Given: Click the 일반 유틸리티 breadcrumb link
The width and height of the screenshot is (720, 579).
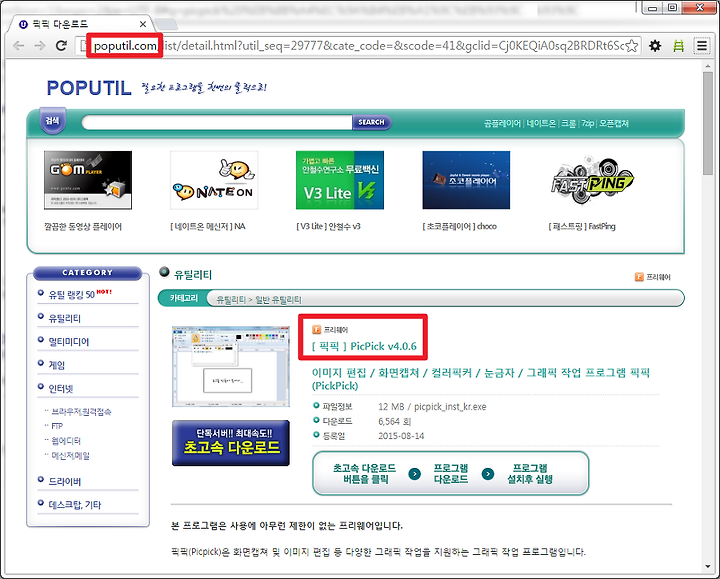Looking at the screenshot, I should 278,300.
